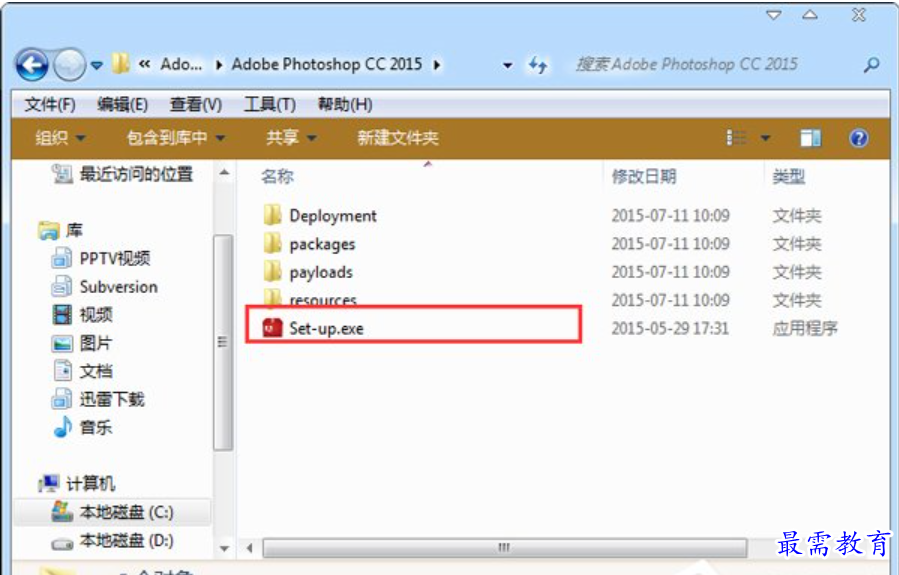Click the sidebar vertical scrollbar thumb
This screenshot has height=575, width=899.
224,342
